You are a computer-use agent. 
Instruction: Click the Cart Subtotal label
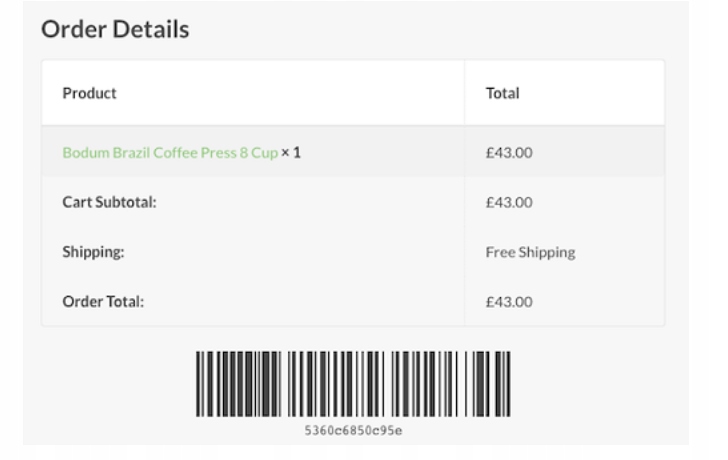[x=110, y=202]
